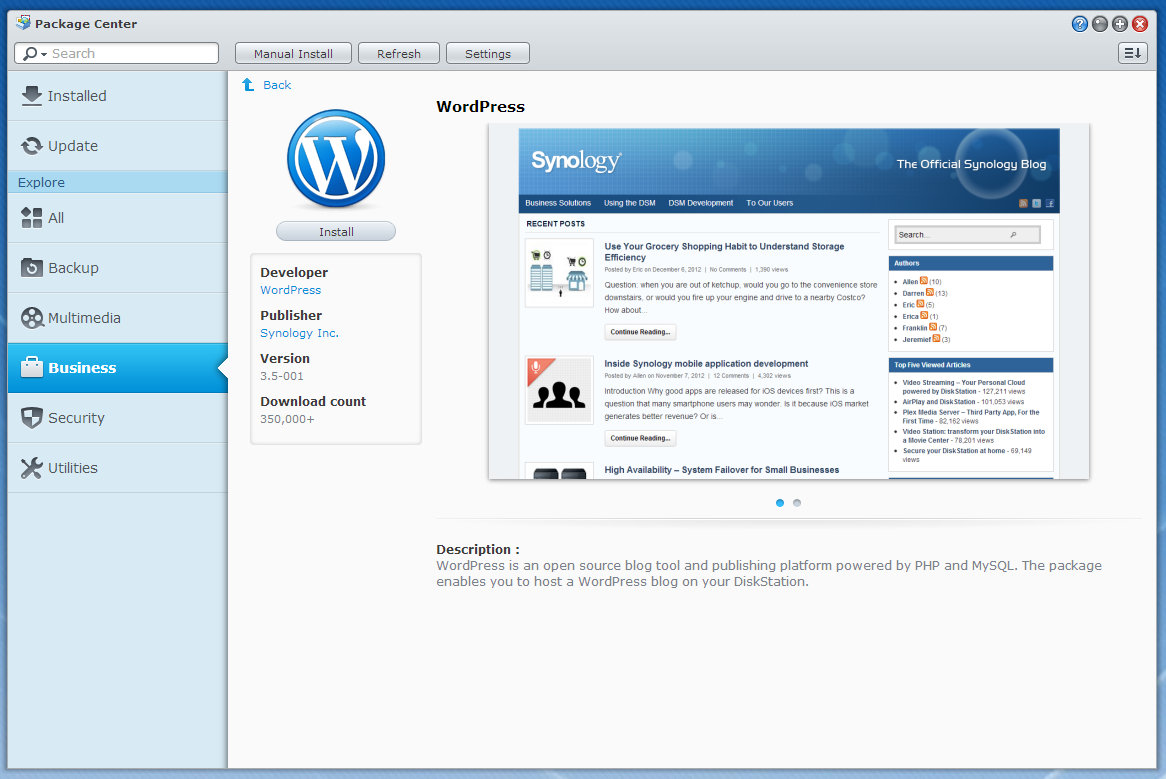Open the WordPress developer link

coord(291,290)
